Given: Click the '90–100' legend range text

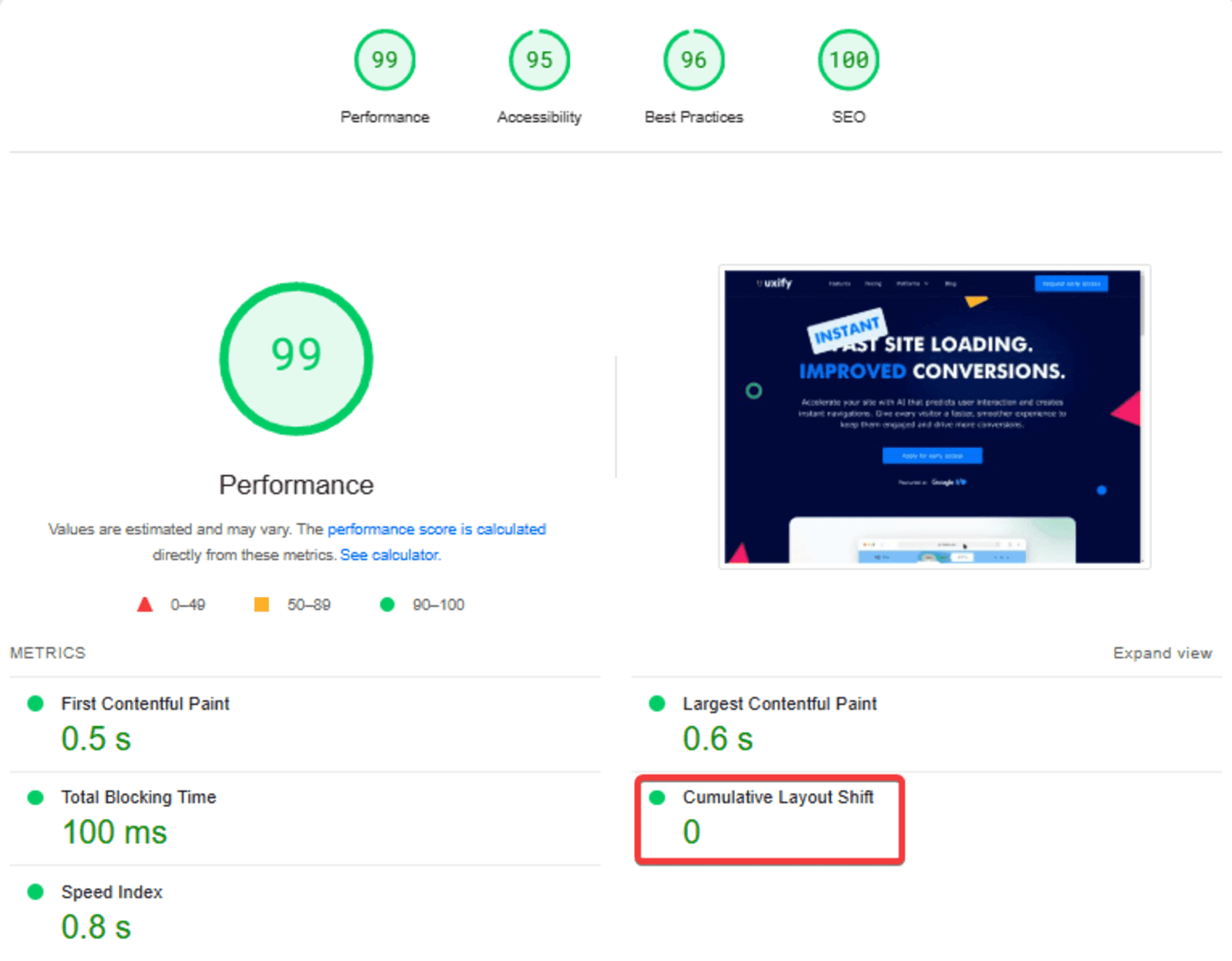Looking at the screenshot, I should 438,605.
